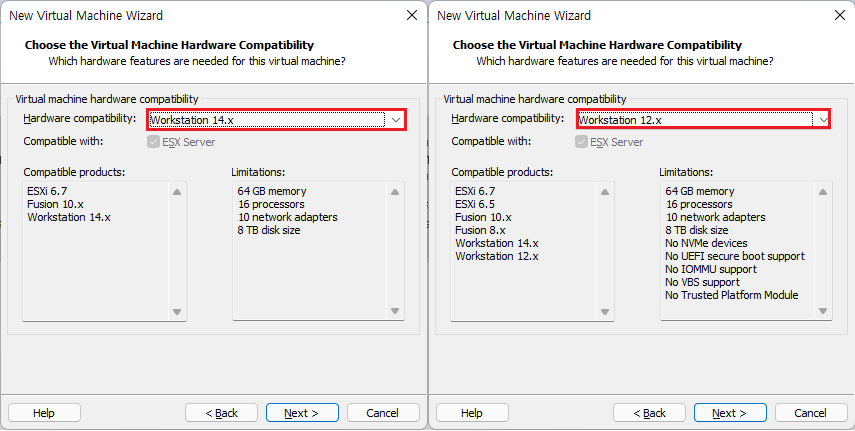The image size is (855, 431).
Task: Select No IOMMU support limitation
Action: (711, 270)
